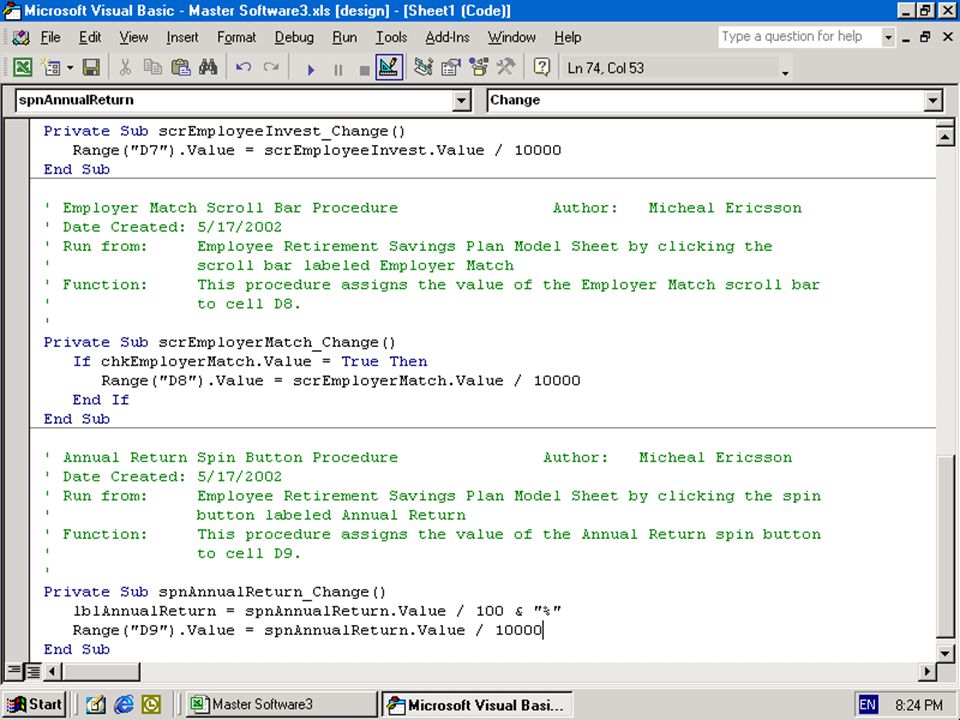Open the Project Explorer icon
960x720 pixels.
(x=423, y=67)
